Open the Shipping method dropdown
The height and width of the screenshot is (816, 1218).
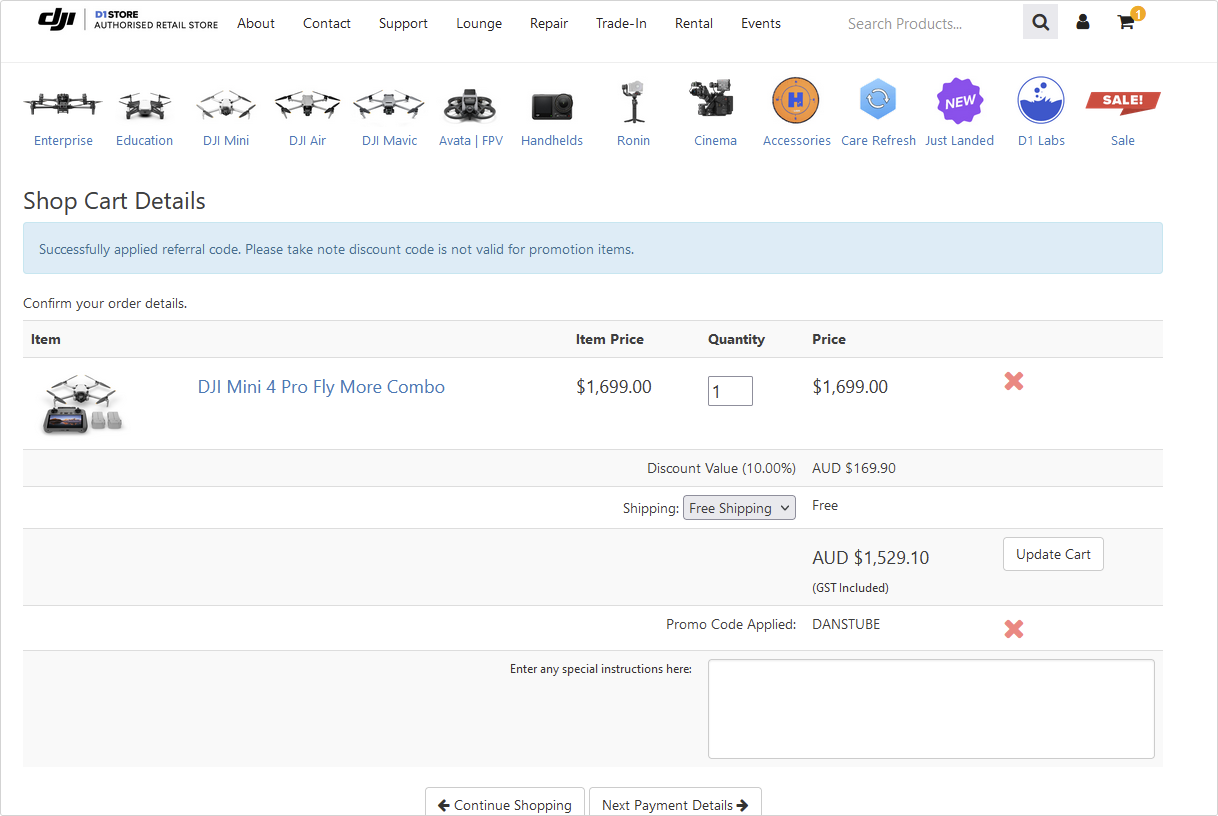(x=739, y=508)
